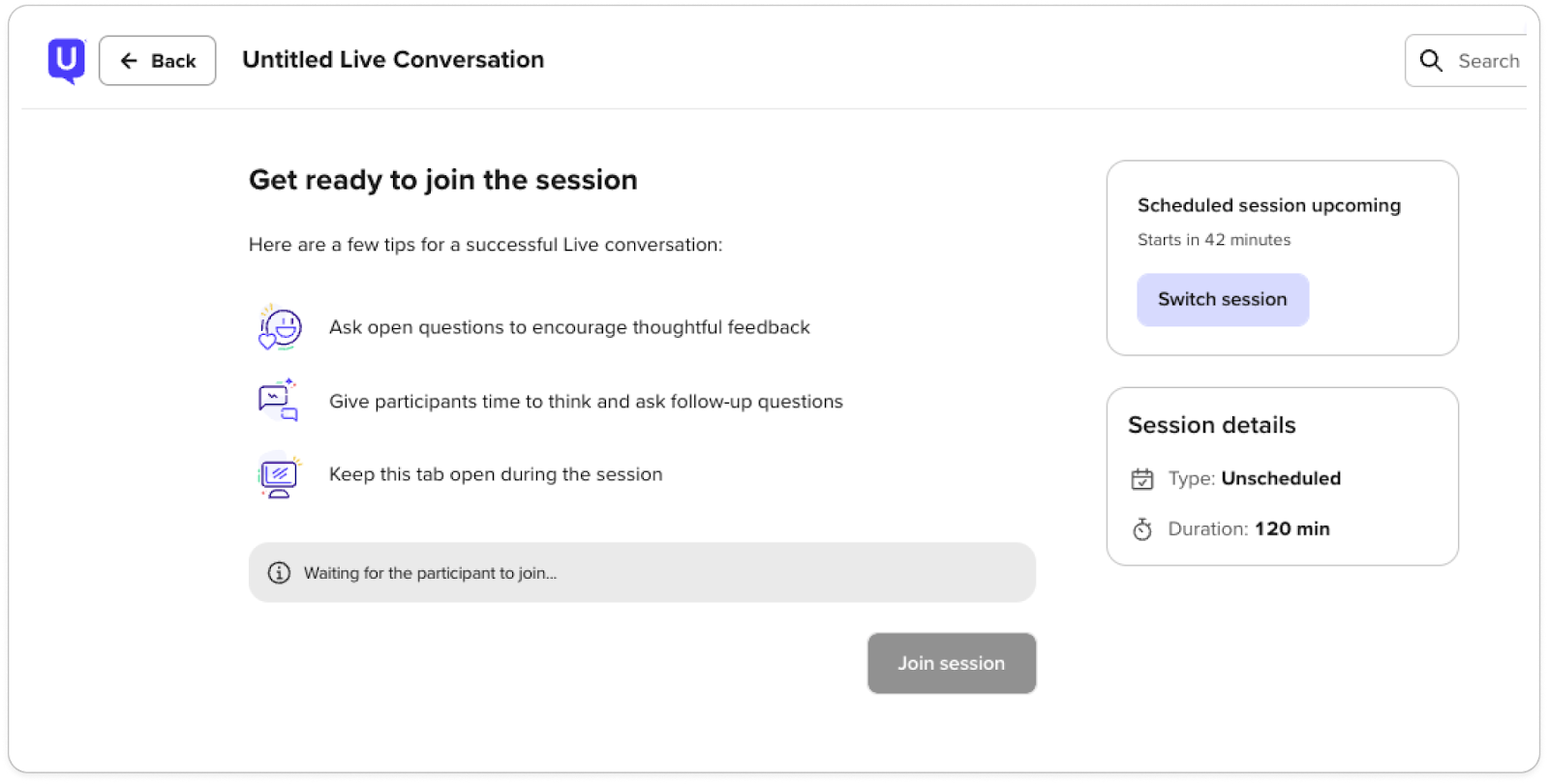Click the UserTesting logo icon
This screenshot has width=1549, height=784.
(x=66, y=61)
